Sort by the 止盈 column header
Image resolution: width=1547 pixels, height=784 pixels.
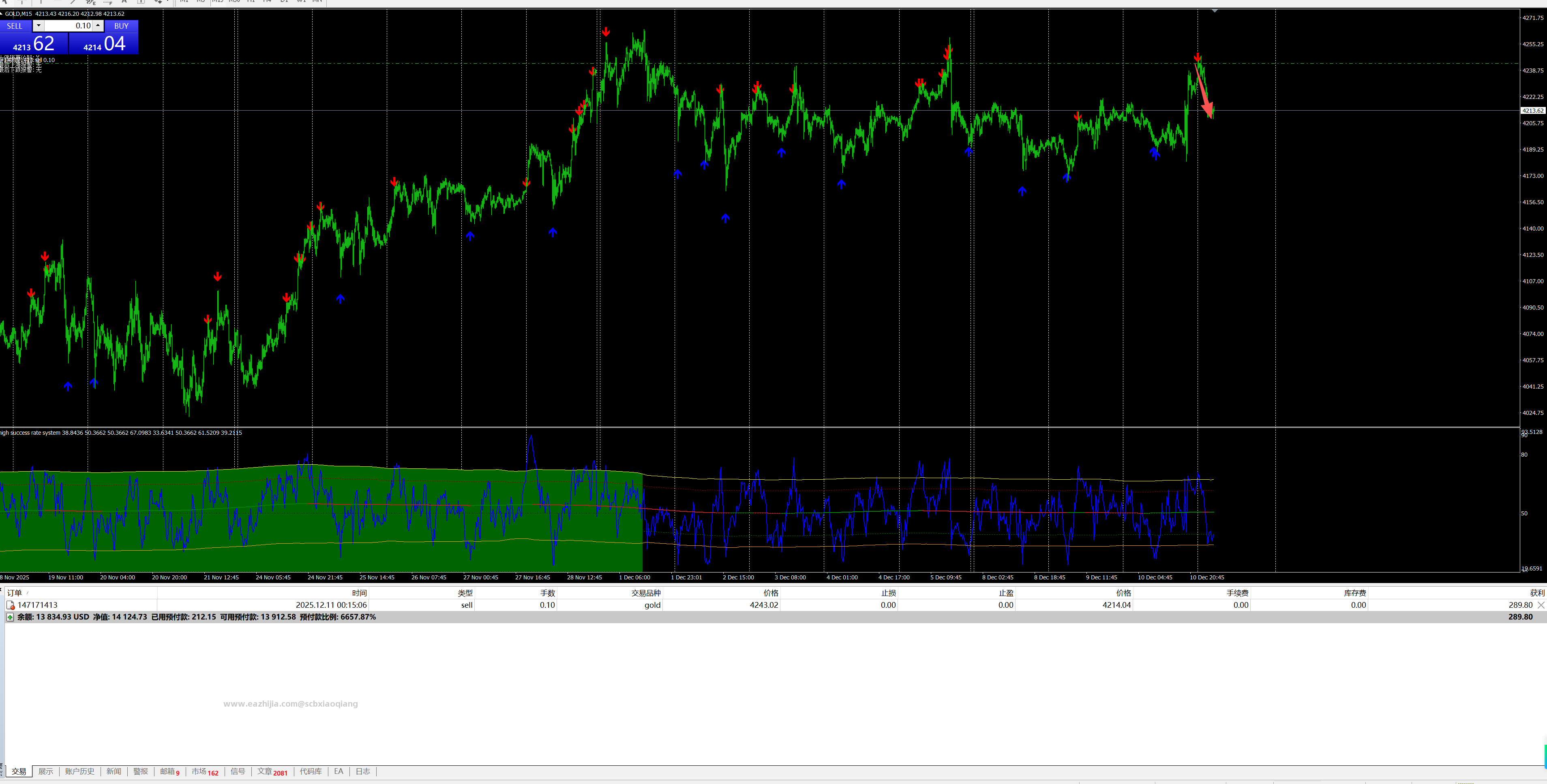(x=1006, y=593)
